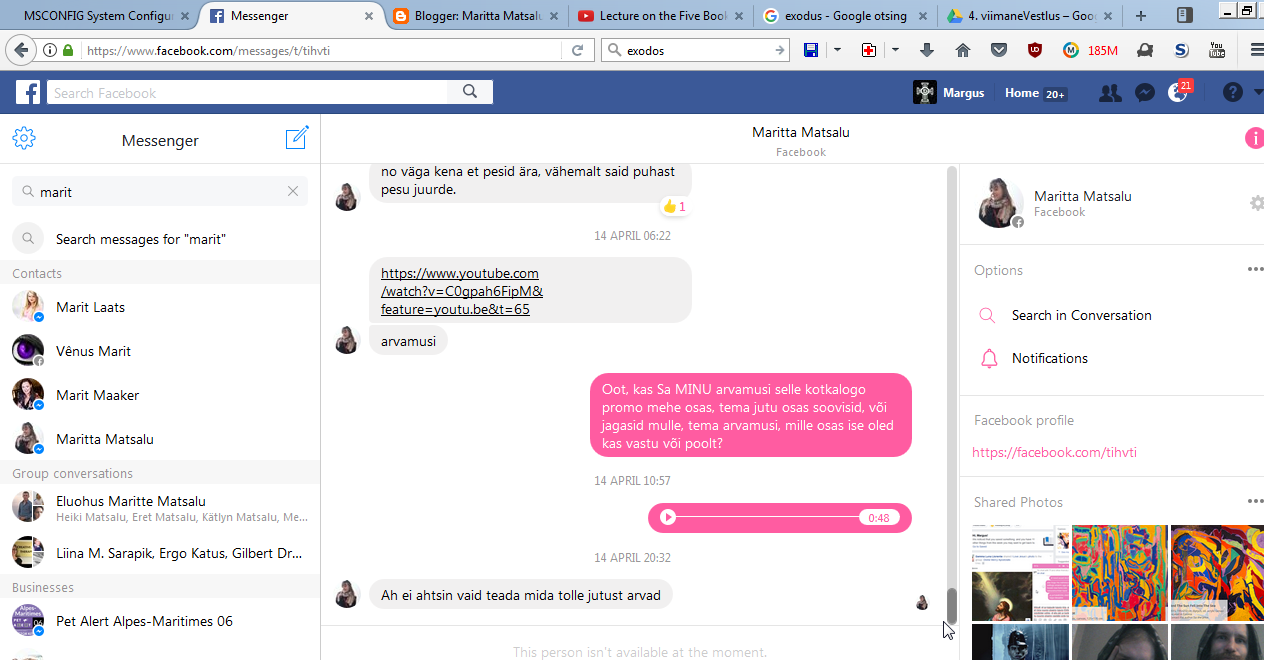This screenshot has width=1264, height=660.
Task: Open a new browser tab
Action: click(1141, 16)
